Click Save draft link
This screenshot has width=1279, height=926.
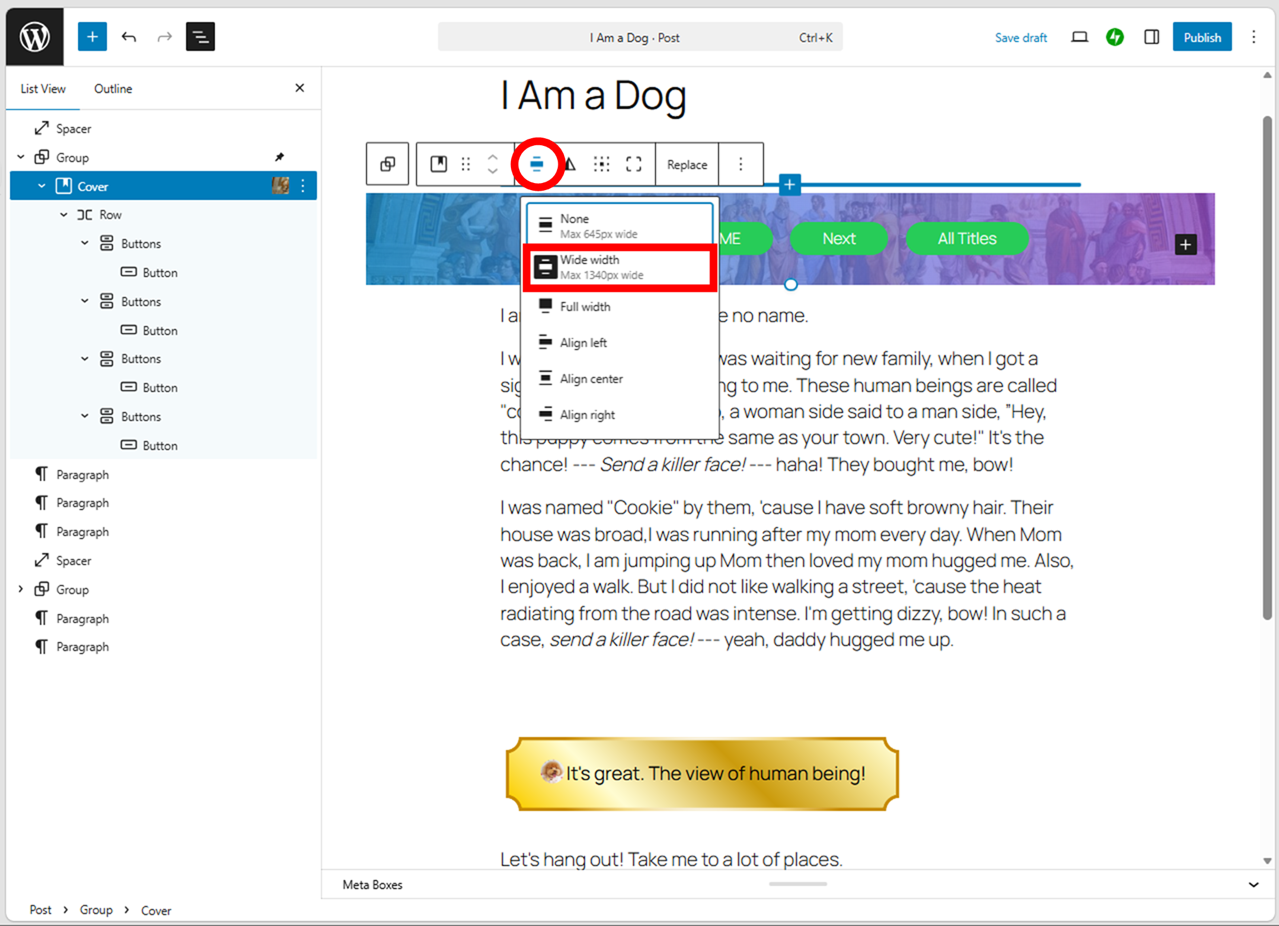point(1021,38)
